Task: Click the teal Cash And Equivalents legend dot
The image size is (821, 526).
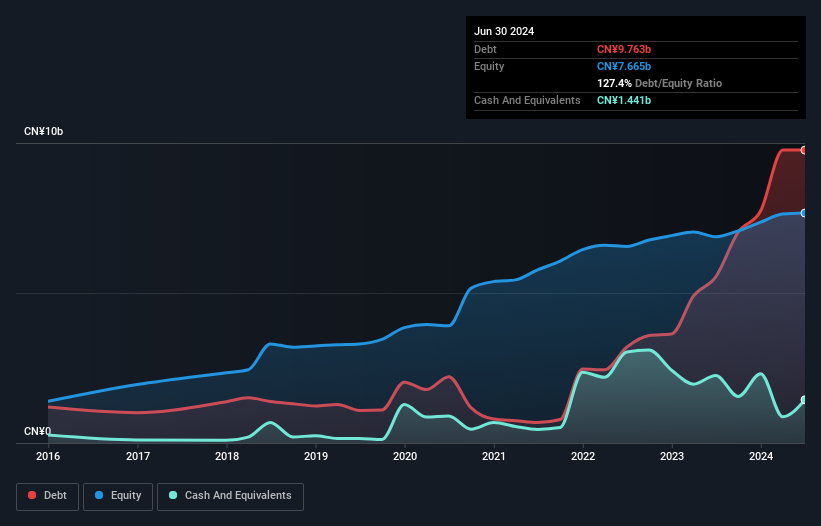Action: (173, 495)
